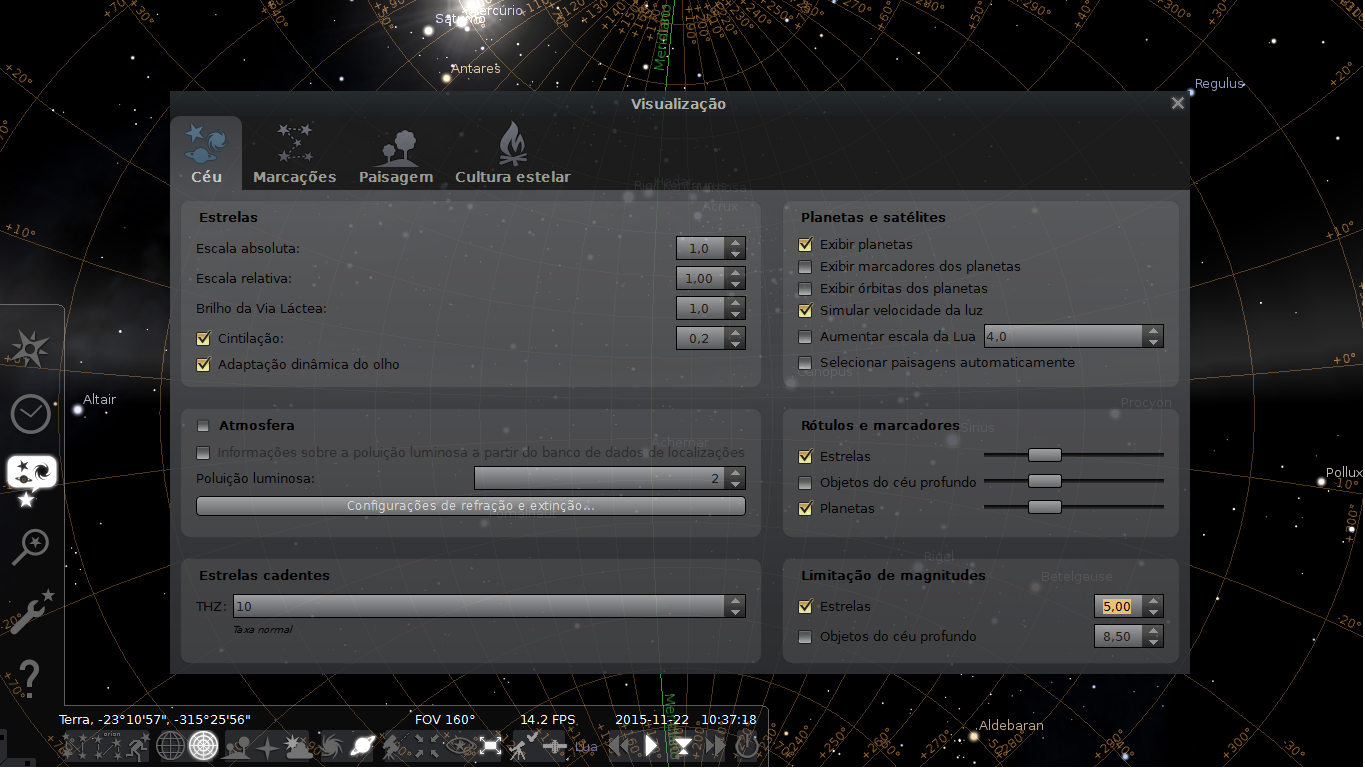Toggle nebulae galaxy spiral icon
This screenshot has width=1365, height=769.
(x=331, y=746)
